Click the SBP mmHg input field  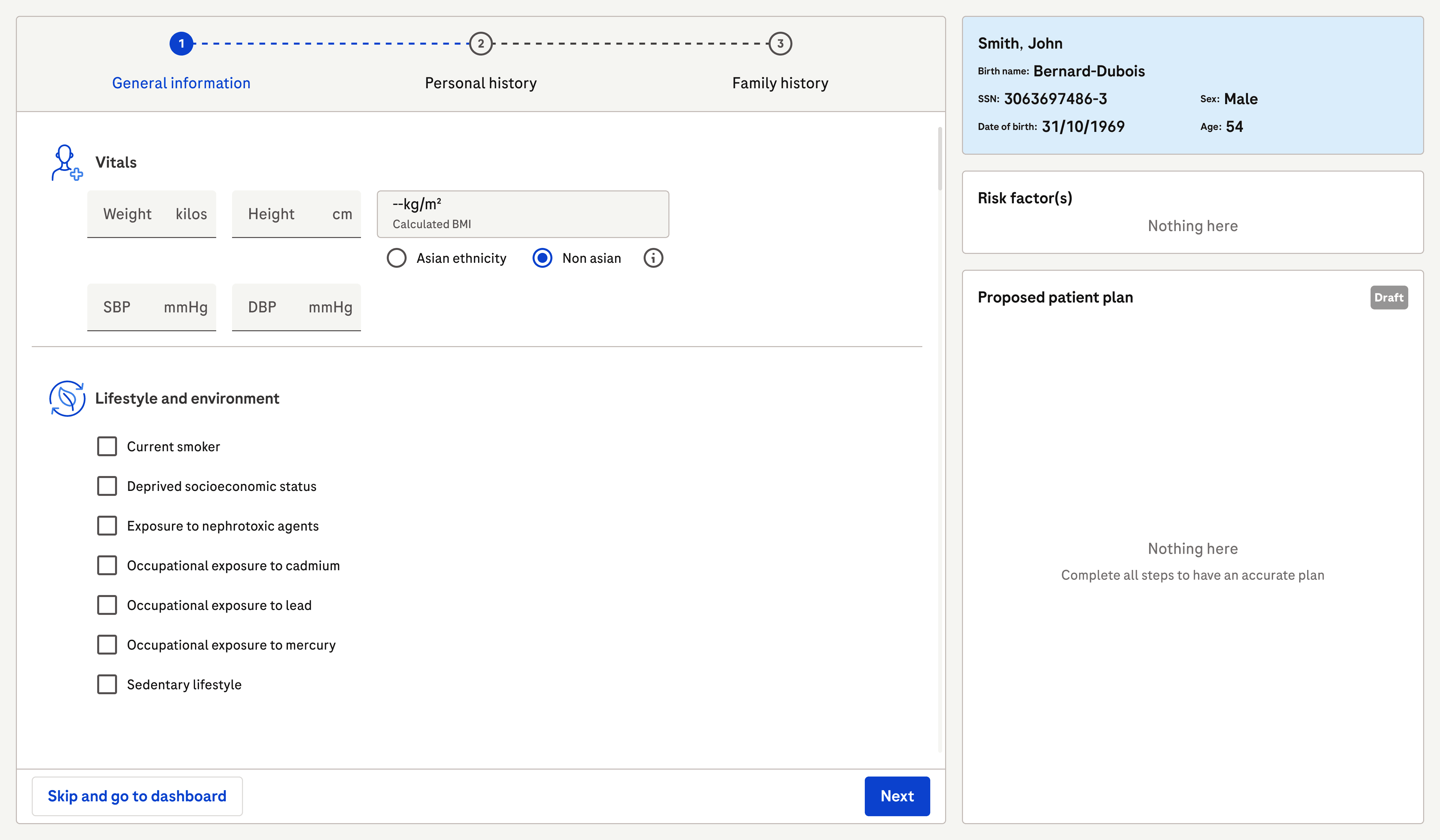pyautogui.click(x=151, y=307)
